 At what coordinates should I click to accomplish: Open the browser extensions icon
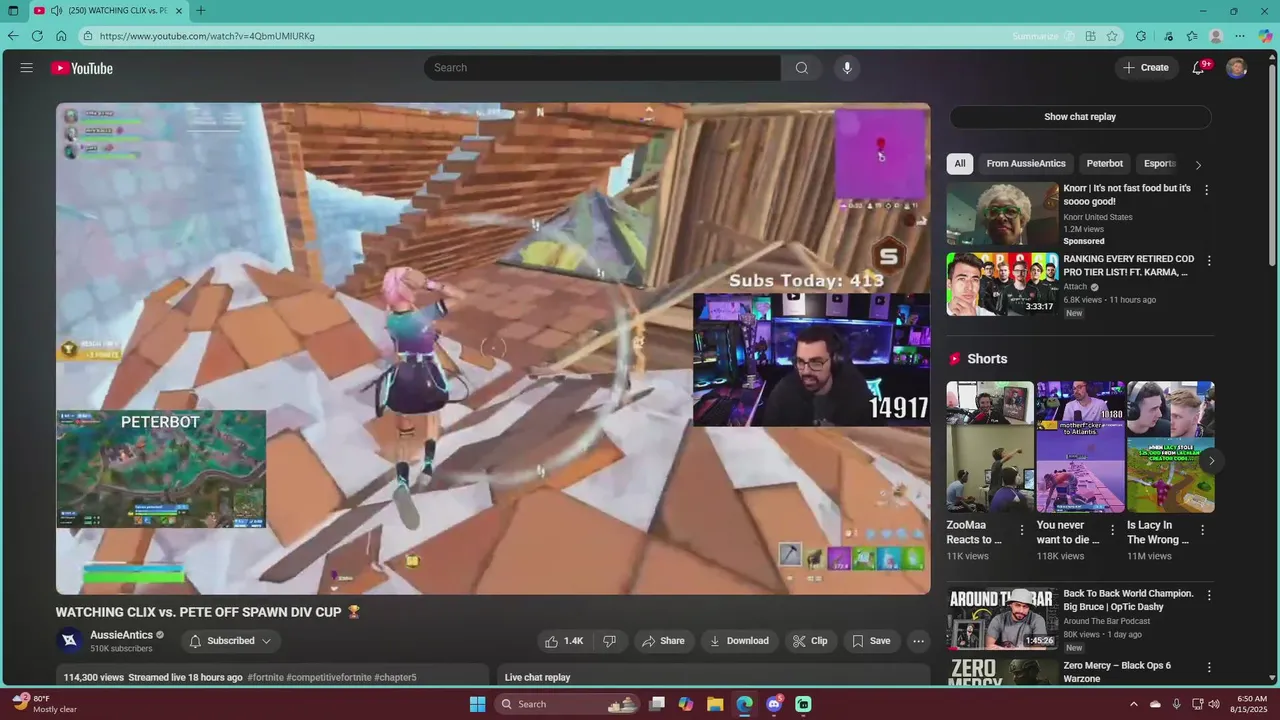tap(1141, 36)
